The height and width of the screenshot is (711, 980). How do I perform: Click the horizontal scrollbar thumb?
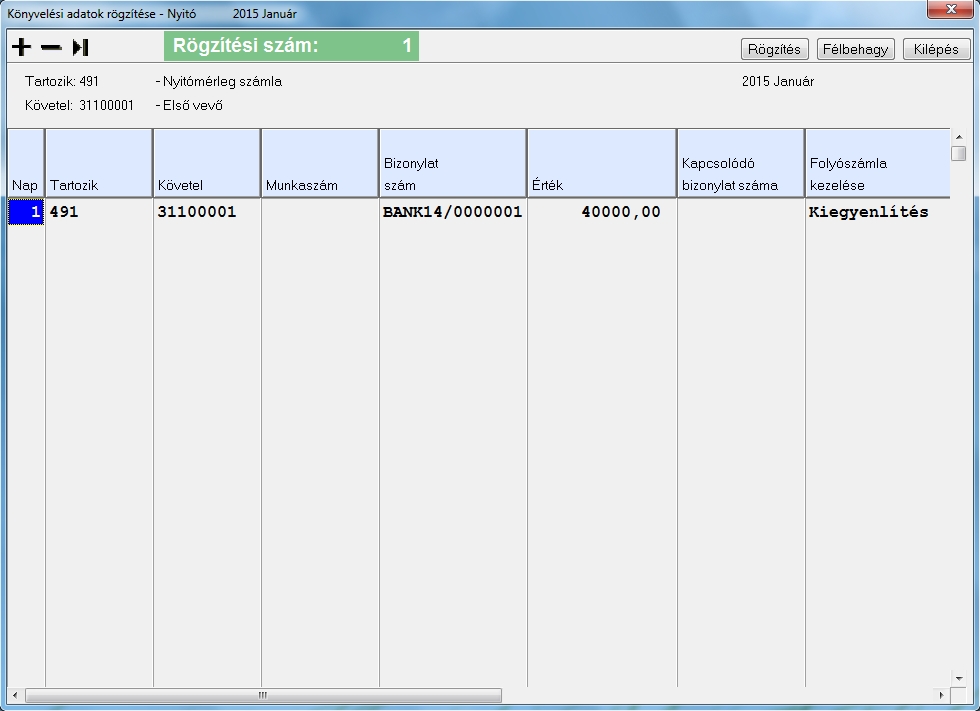tap(263, 695)
